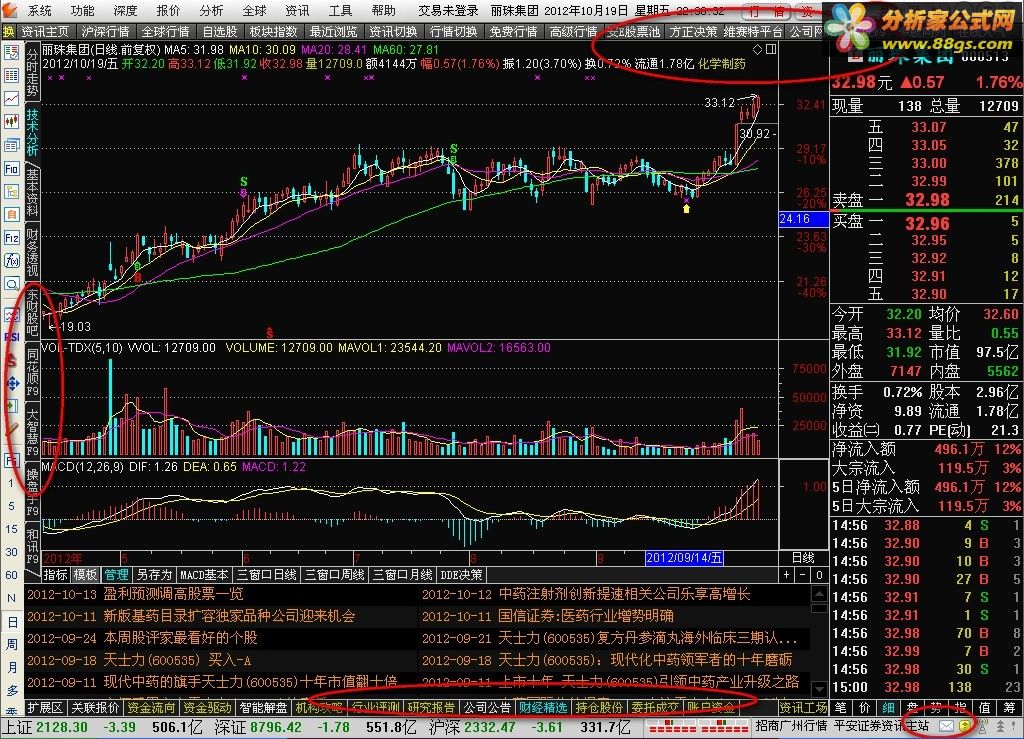Click the mail envelope icon in status bar

click(946, 726)
